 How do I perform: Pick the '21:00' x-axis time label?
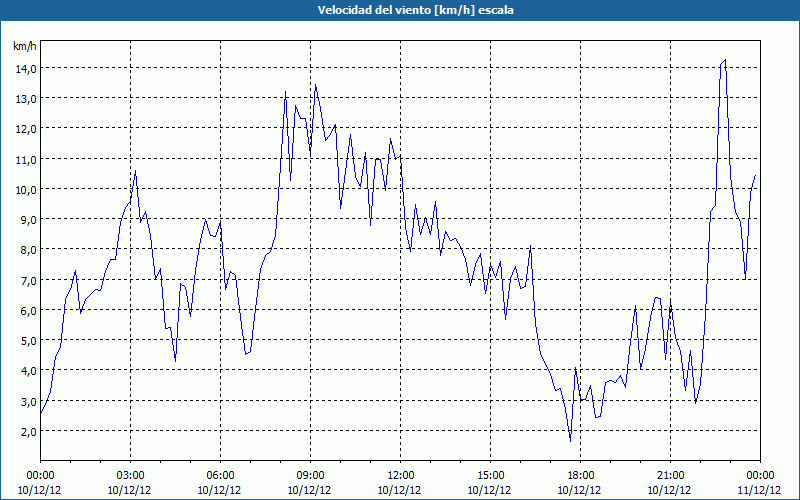pyautogui.click(x=670, y=476)
